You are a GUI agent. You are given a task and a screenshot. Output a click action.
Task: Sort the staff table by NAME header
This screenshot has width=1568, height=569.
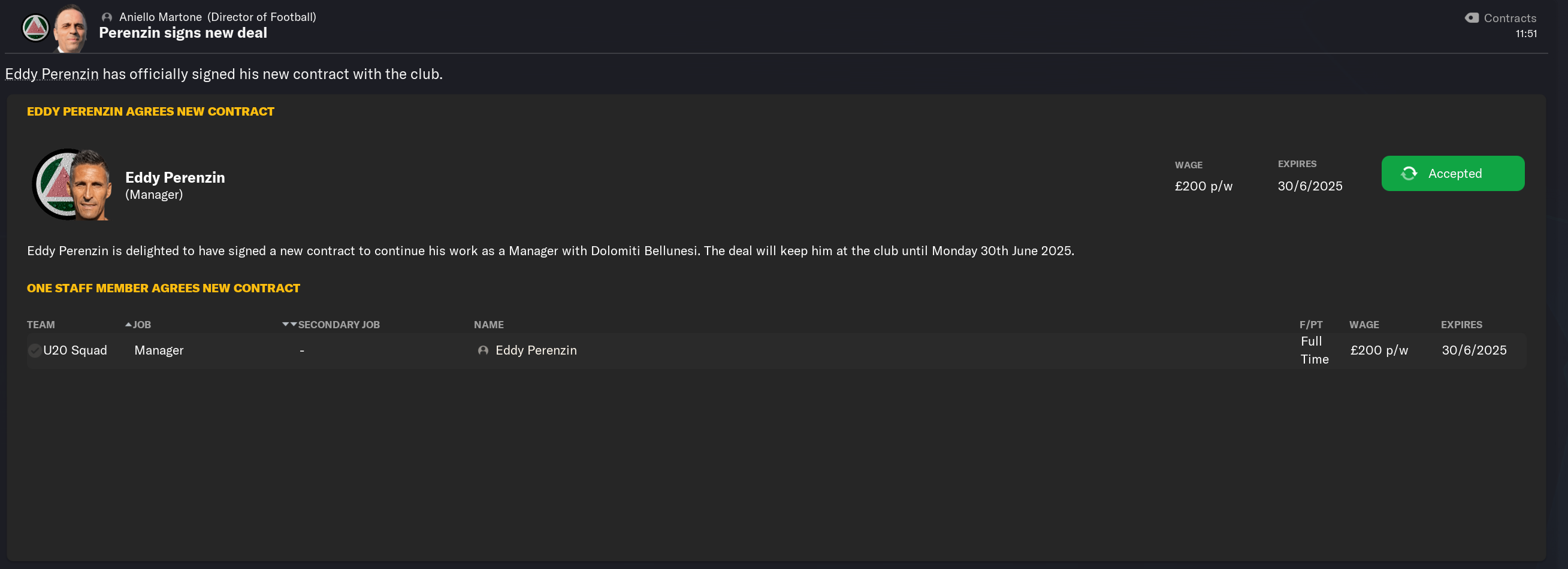click(x=488, y=325)
